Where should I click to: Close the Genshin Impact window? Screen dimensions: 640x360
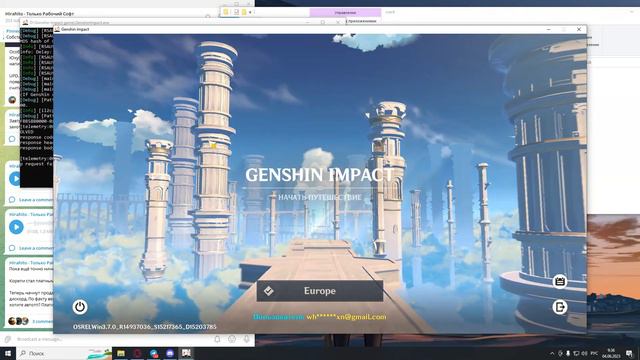point(579,29)
